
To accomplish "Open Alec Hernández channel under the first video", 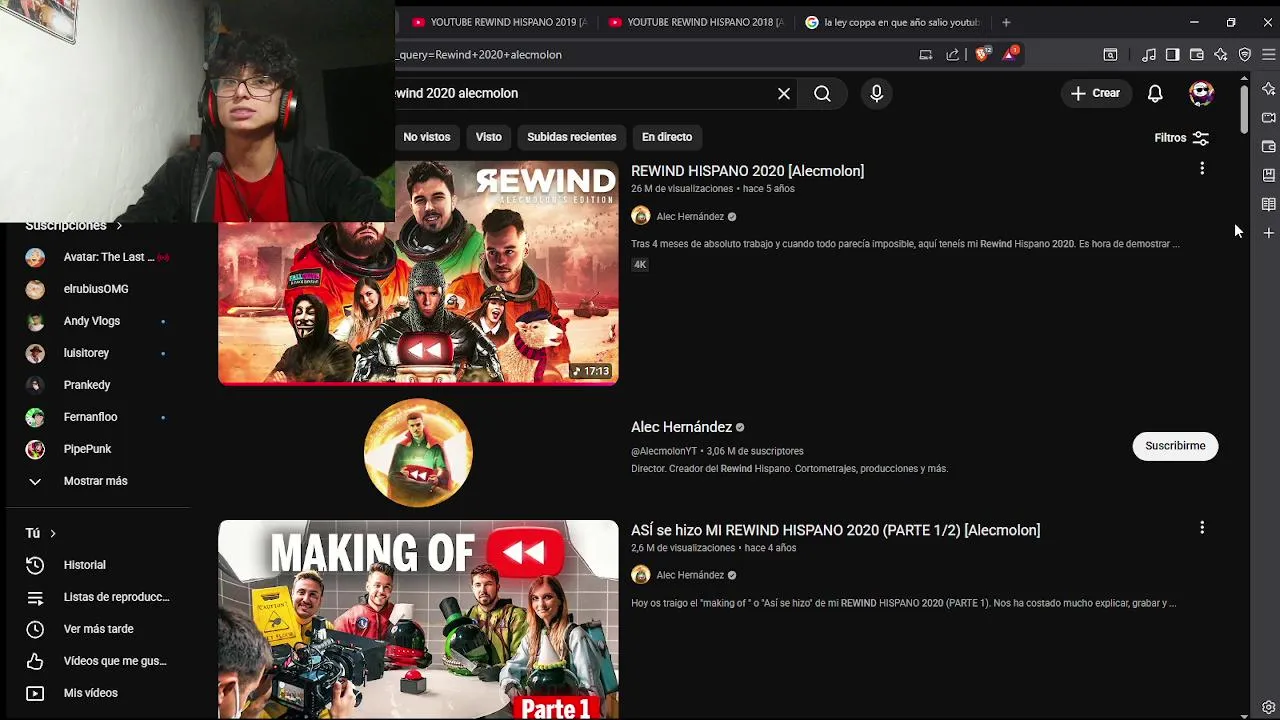I will pyautogui.click(x=690, y=217).
